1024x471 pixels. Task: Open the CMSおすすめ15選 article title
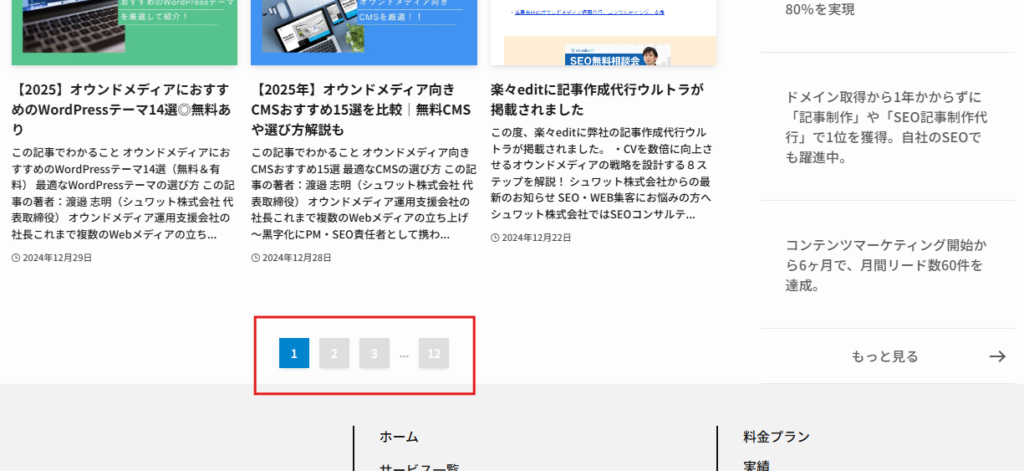pos(361,109)
